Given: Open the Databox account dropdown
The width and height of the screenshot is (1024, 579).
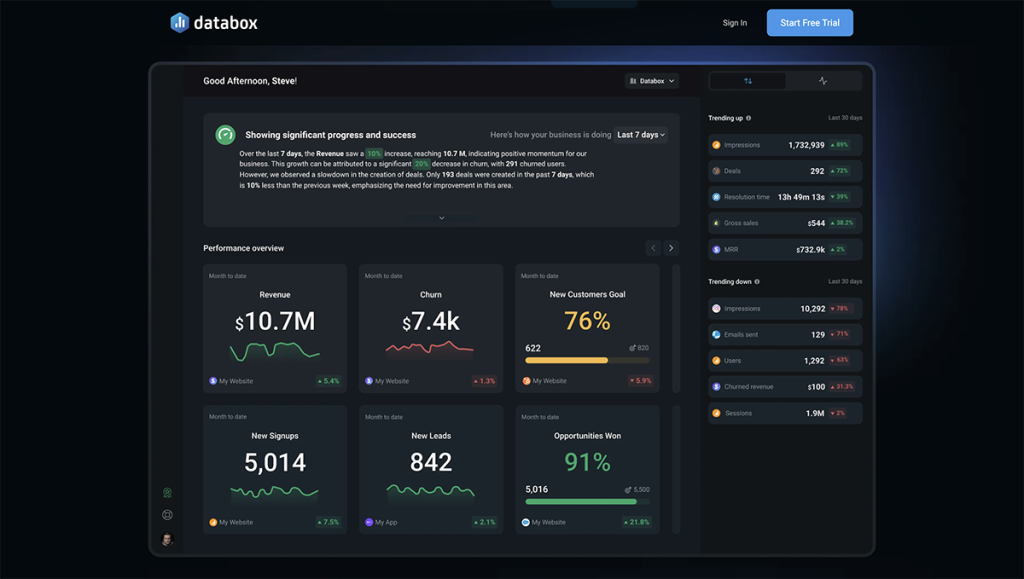Looking at the screenshot, I should pyautogui.click(x=651, y=81).
